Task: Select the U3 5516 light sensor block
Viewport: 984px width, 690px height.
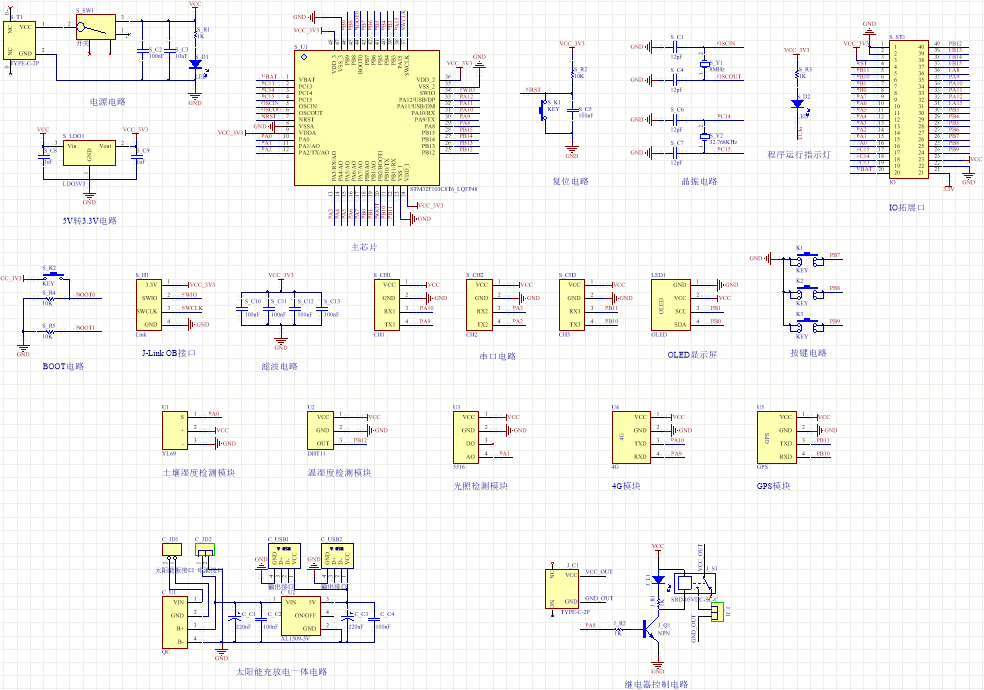Action: [x=466, y=437]
